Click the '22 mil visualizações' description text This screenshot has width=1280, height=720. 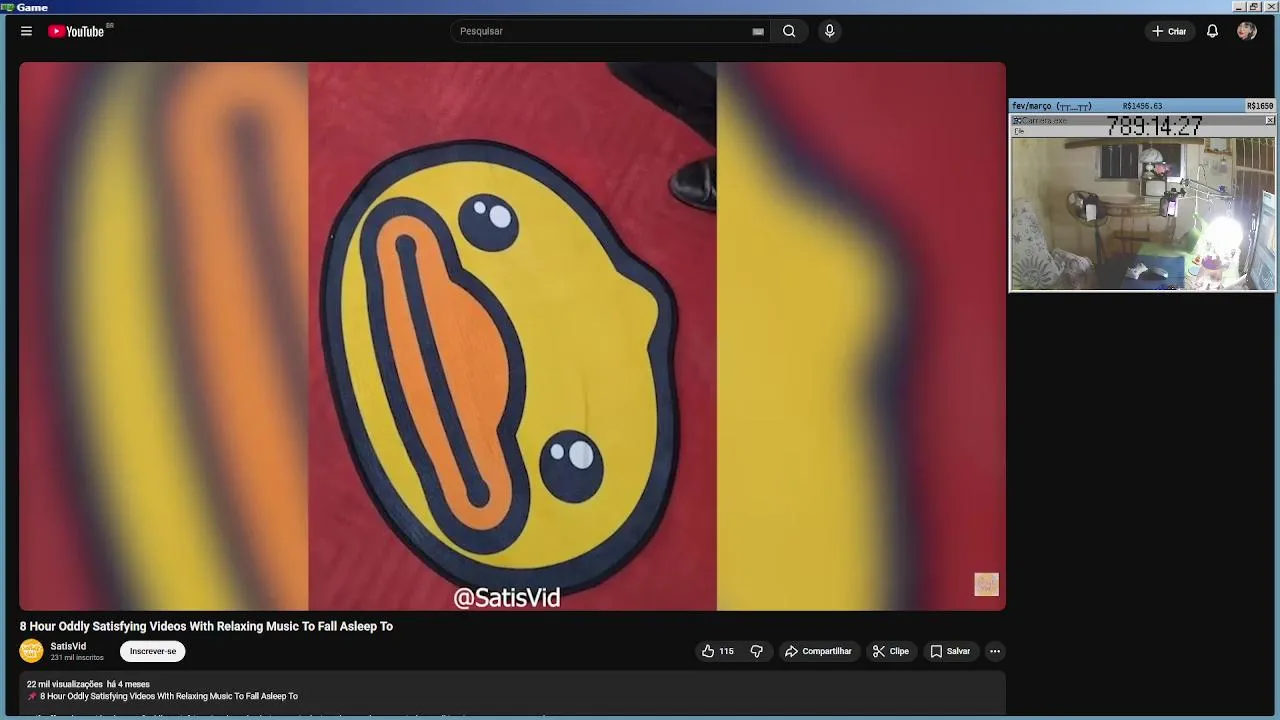(x=65, y=684)
